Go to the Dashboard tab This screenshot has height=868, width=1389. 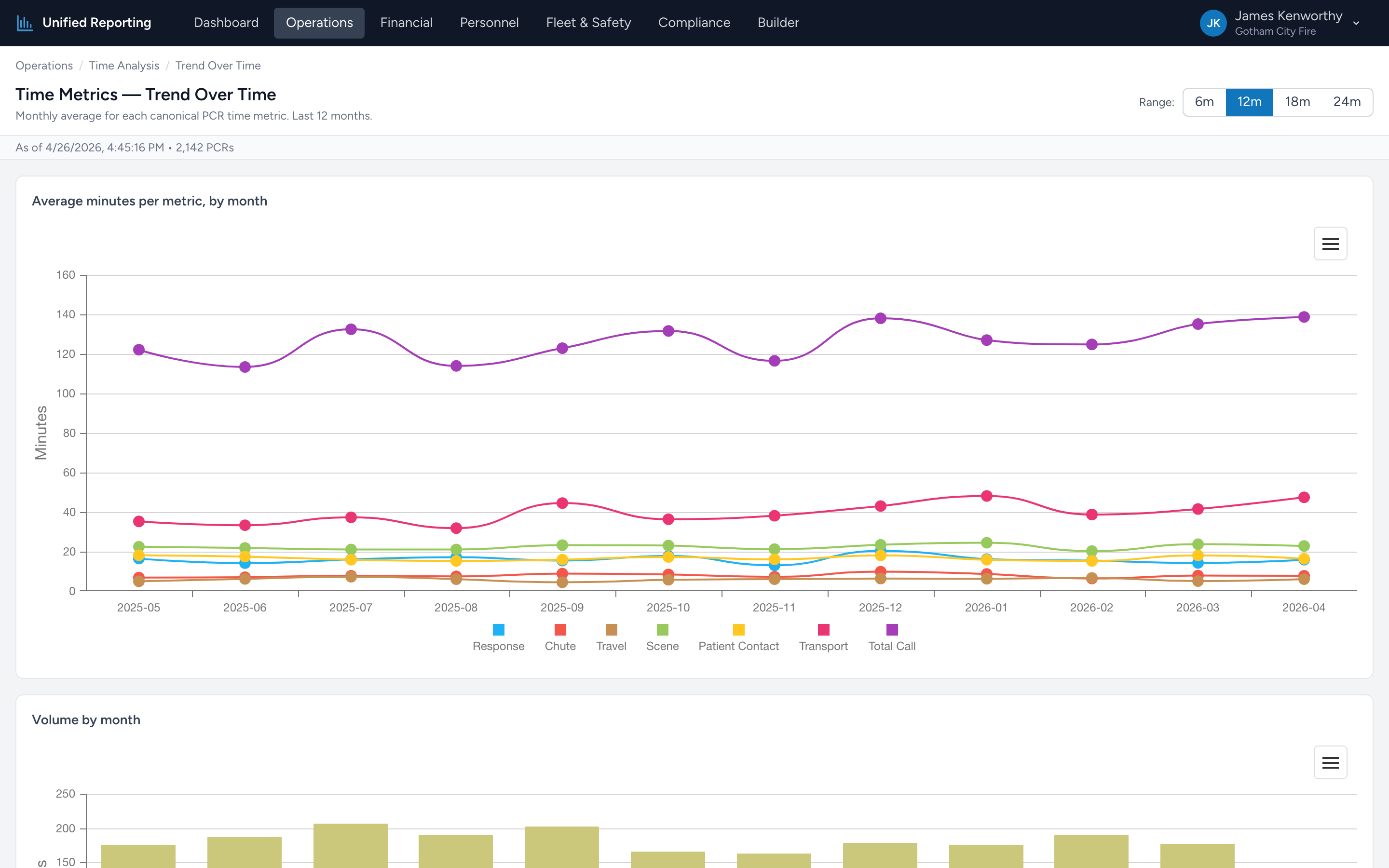click(x=226, y=23)
